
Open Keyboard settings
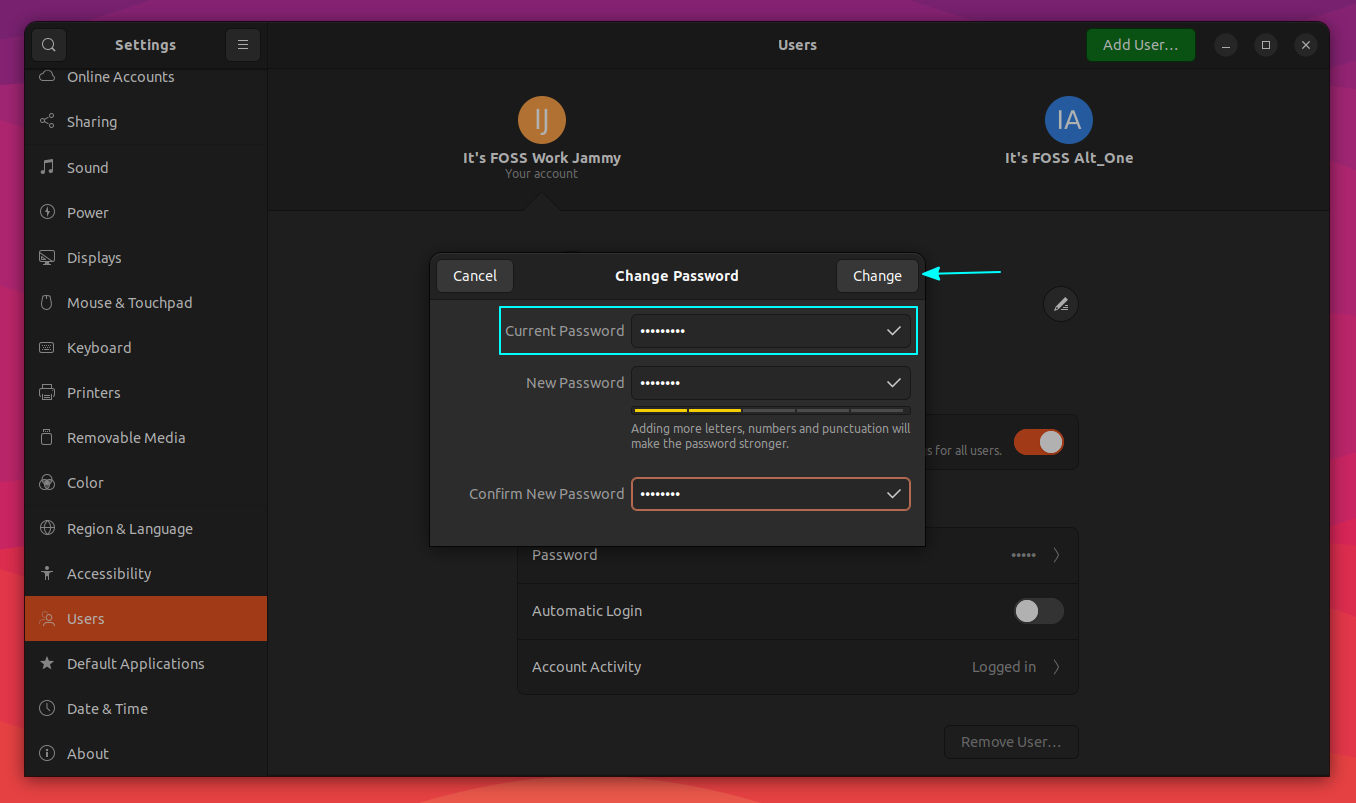point(146,348)
